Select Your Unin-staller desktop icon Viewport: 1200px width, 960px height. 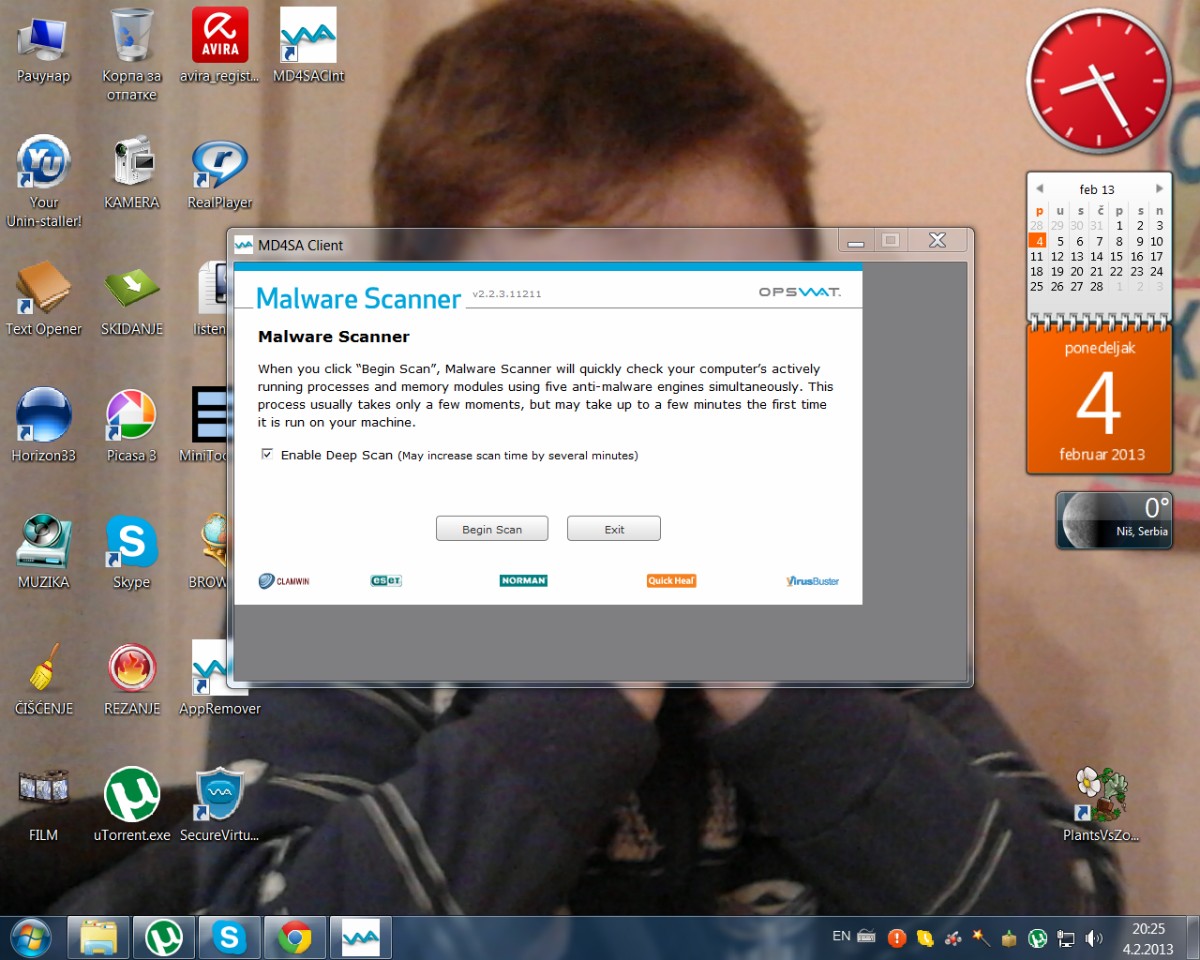43,182
